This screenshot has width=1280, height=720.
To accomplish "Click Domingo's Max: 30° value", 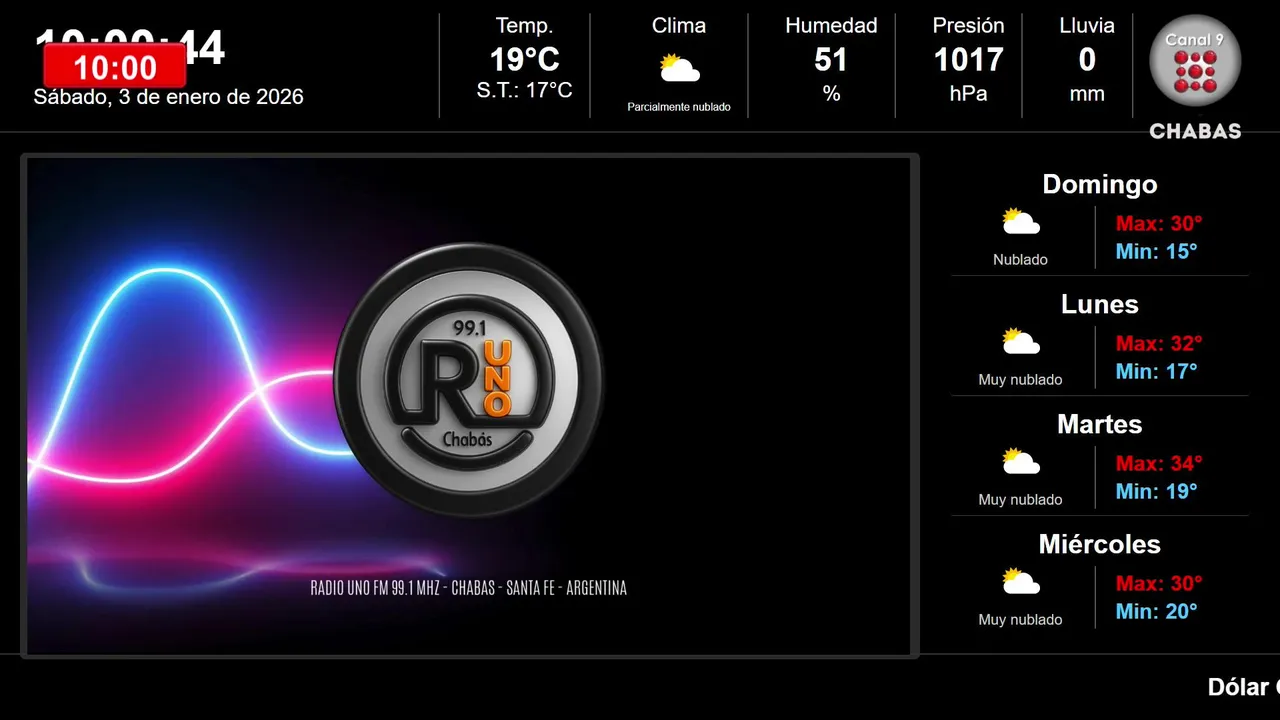I will 1159,223.
